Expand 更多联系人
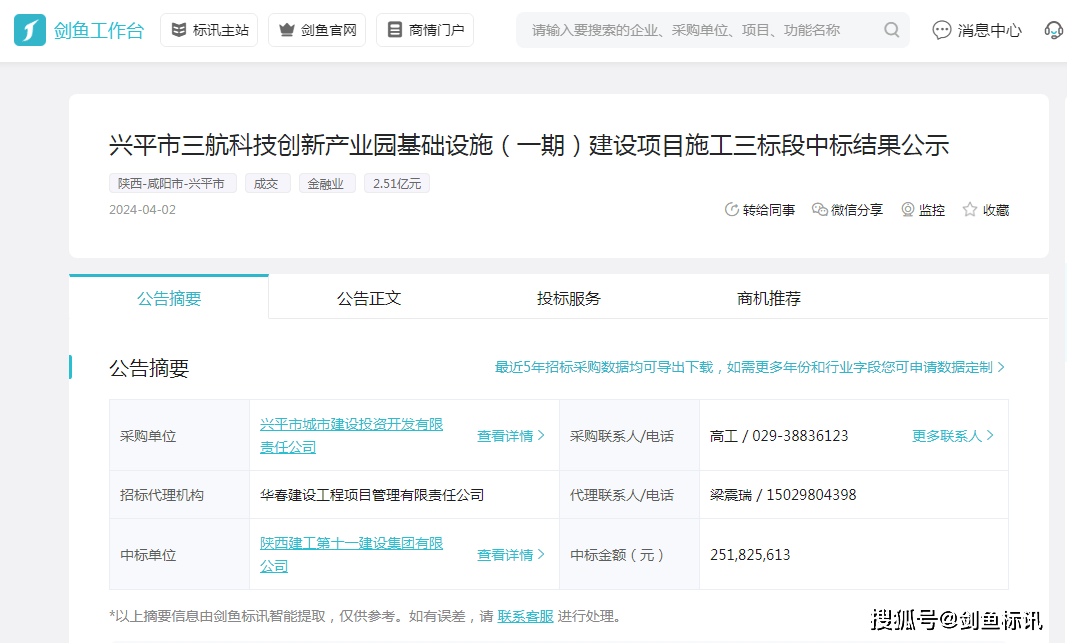 tap(953, 436)
